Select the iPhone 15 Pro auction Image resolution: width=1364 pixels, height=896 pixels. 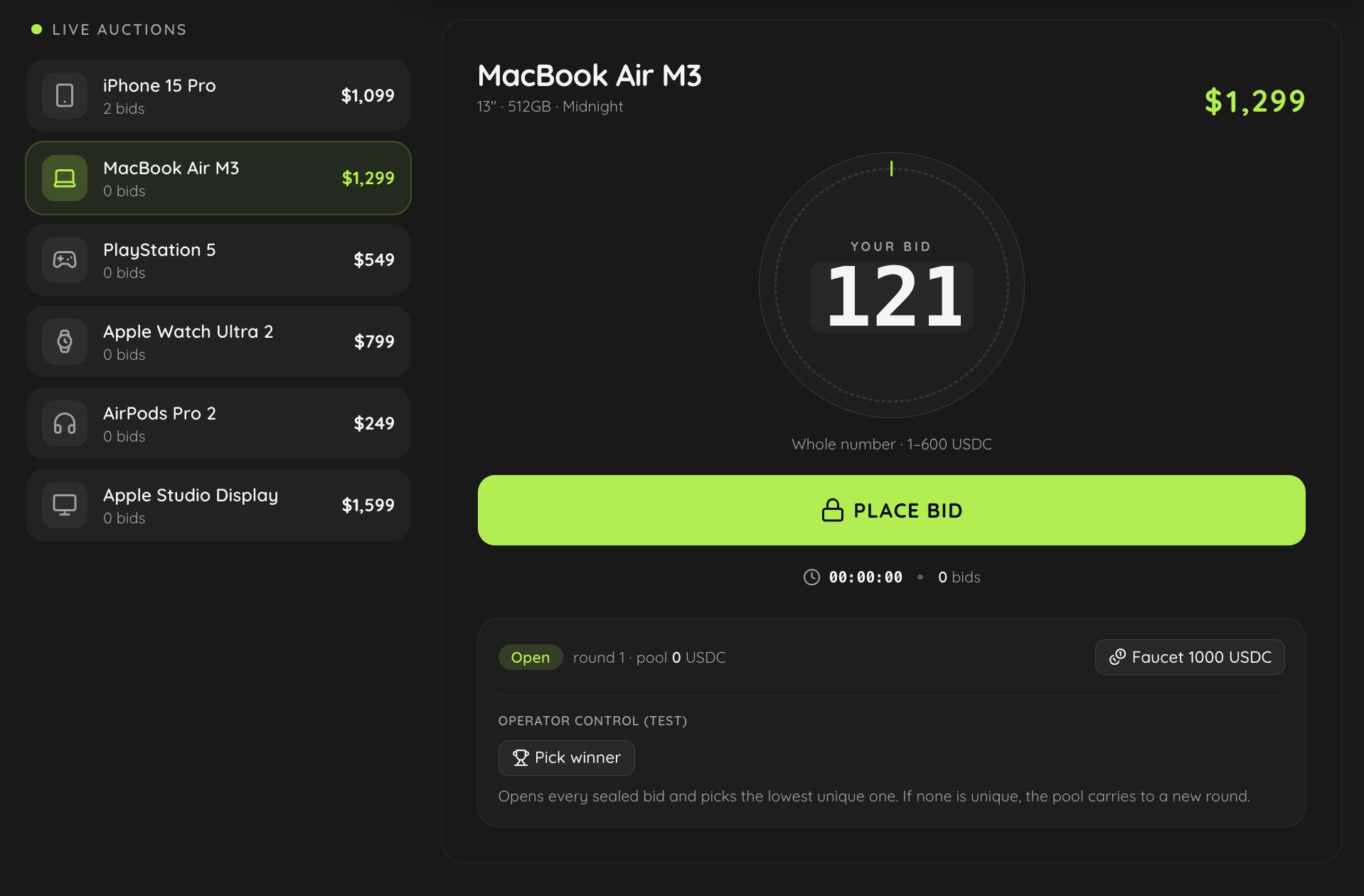[x=218, y=95]
